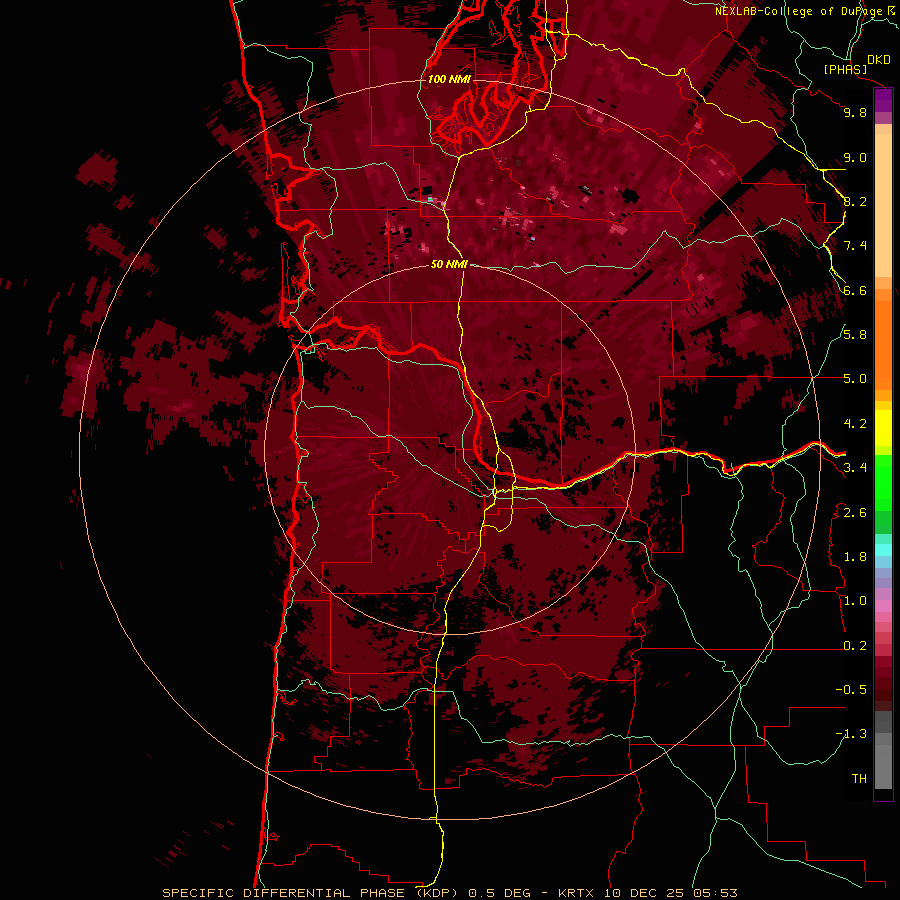Click the 1.8 scale value
The height and width of the screenshot is (900, 900).
(855, 557)
